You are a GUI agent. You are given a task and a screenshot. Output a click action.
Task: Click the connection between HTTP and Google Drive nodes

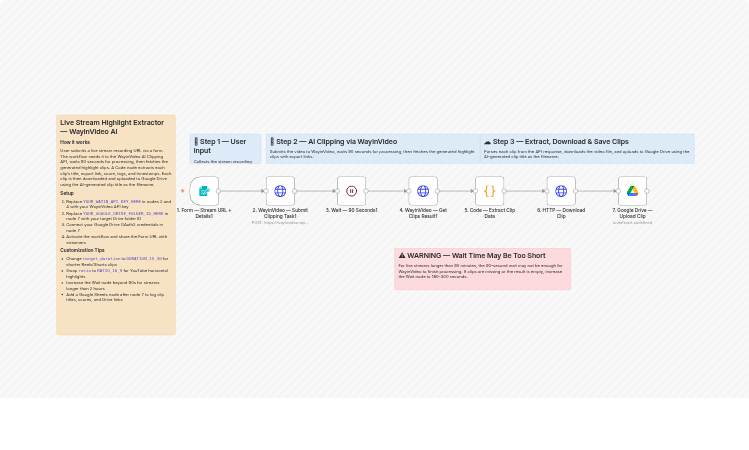pos(597,191)
